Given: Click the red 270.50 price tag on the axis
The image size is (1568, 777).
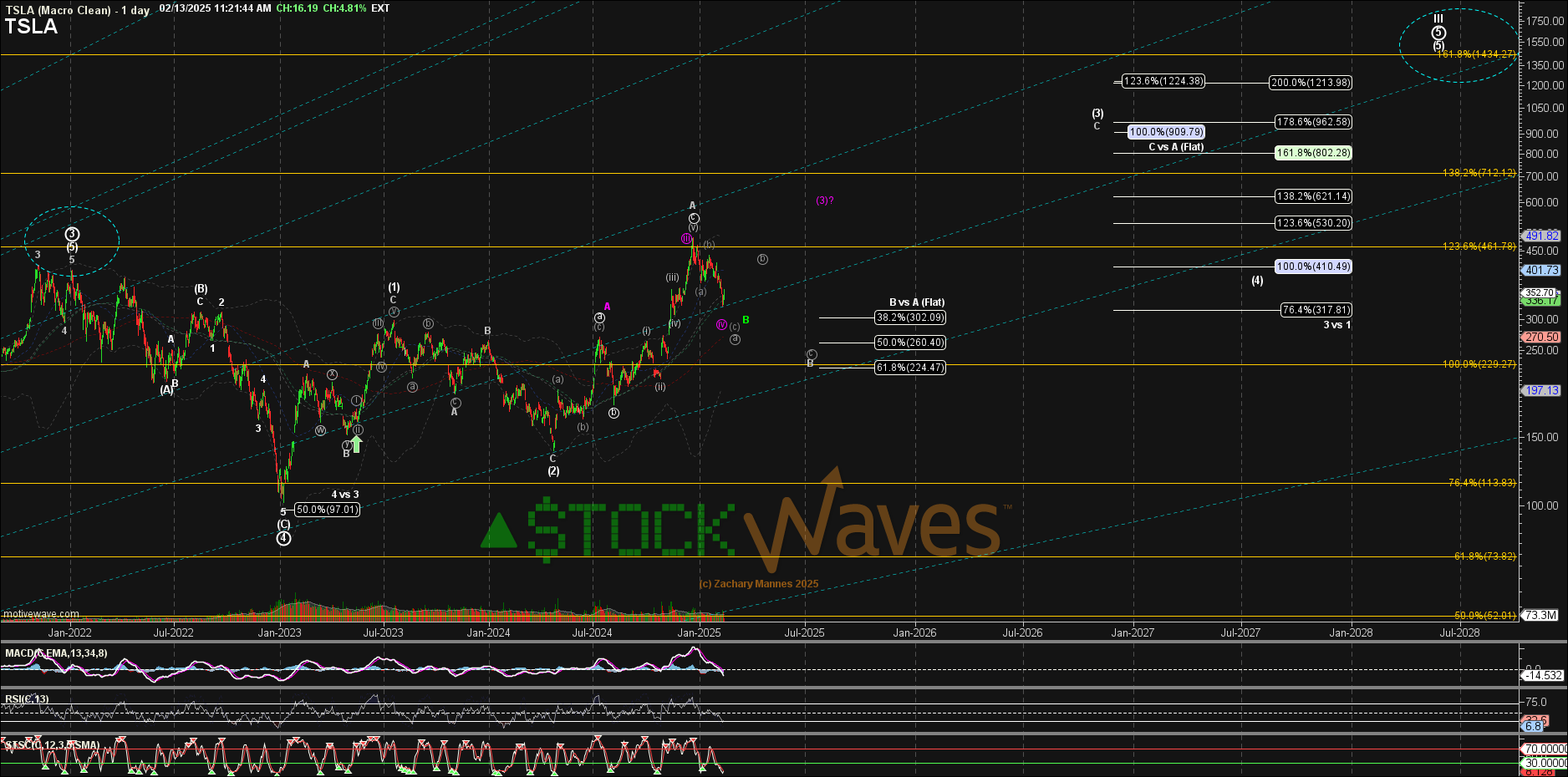Looking at the screenshot, I should coord(1542,338).
